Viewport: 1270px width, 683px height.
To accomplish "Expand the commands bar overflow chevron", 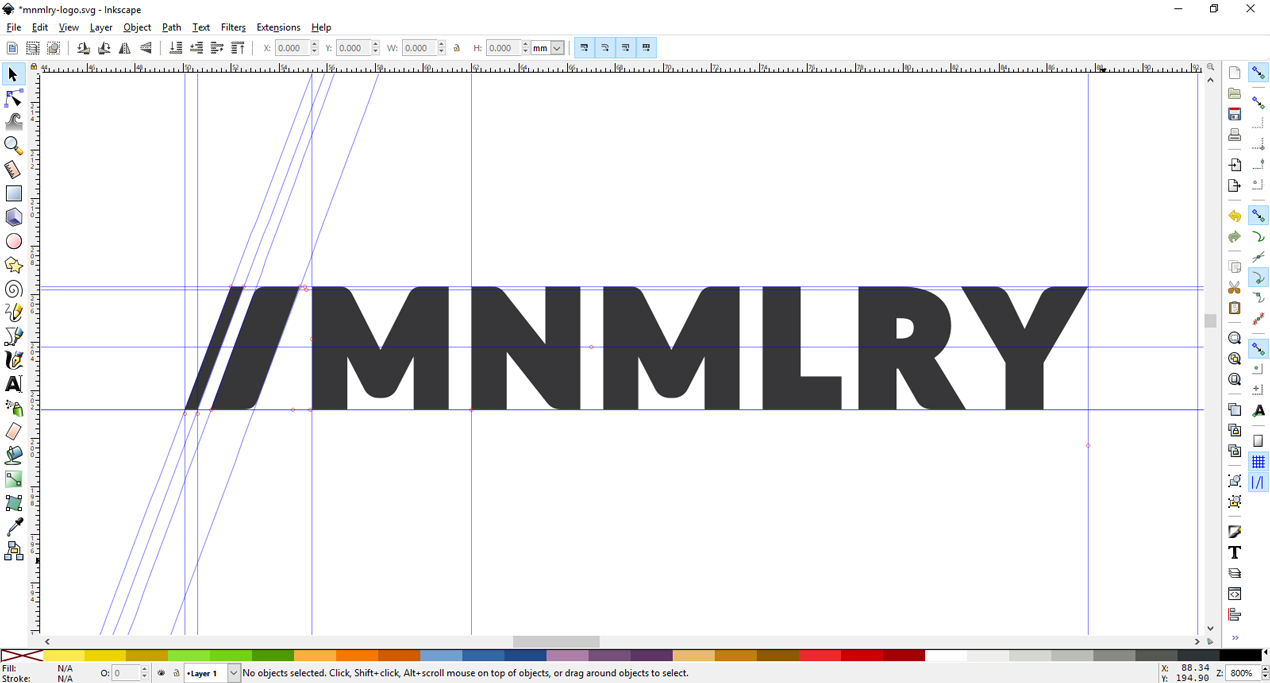I will 1235,637.
